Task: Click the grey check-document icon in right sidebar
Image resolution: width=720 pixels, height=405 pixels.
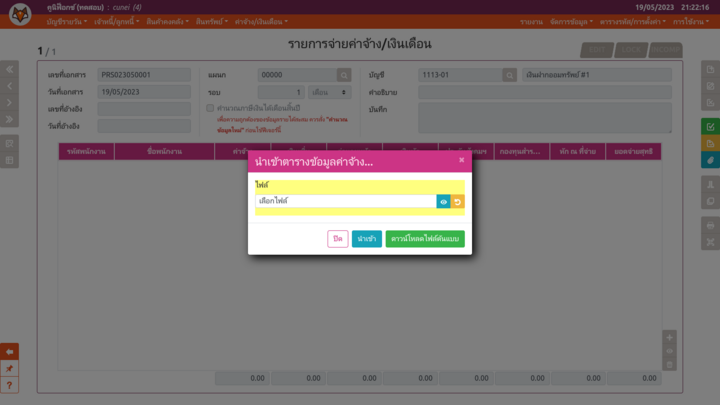Action: (710, 102)
